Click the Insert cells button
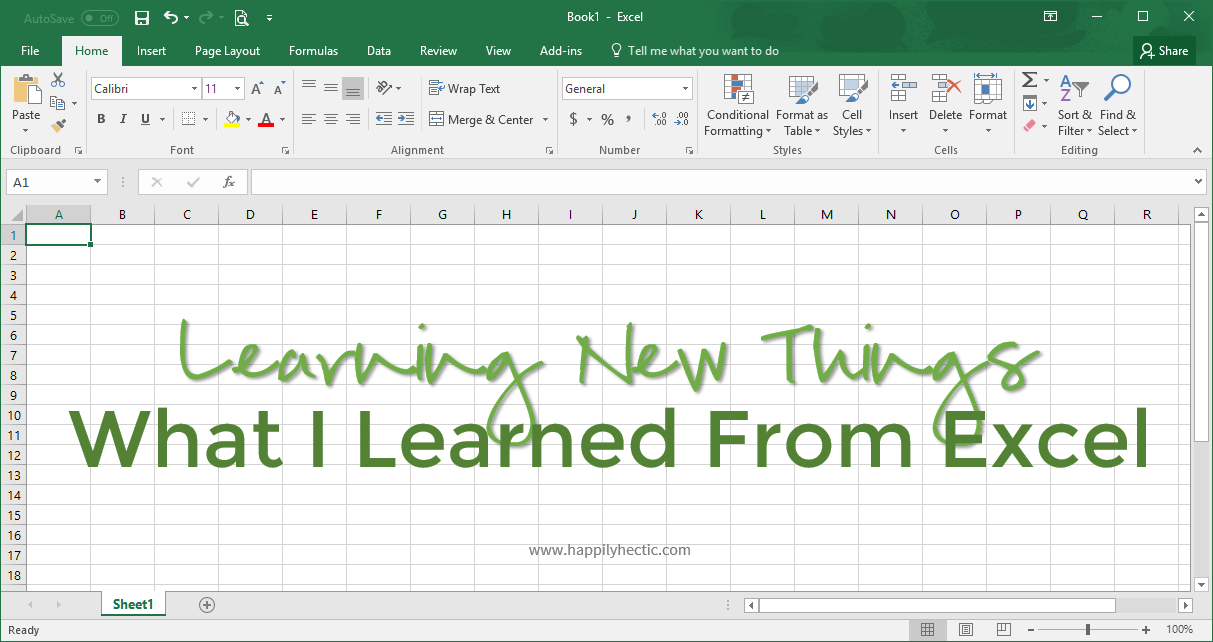This screenshot has height=642, width=1213. click(903, 106)
